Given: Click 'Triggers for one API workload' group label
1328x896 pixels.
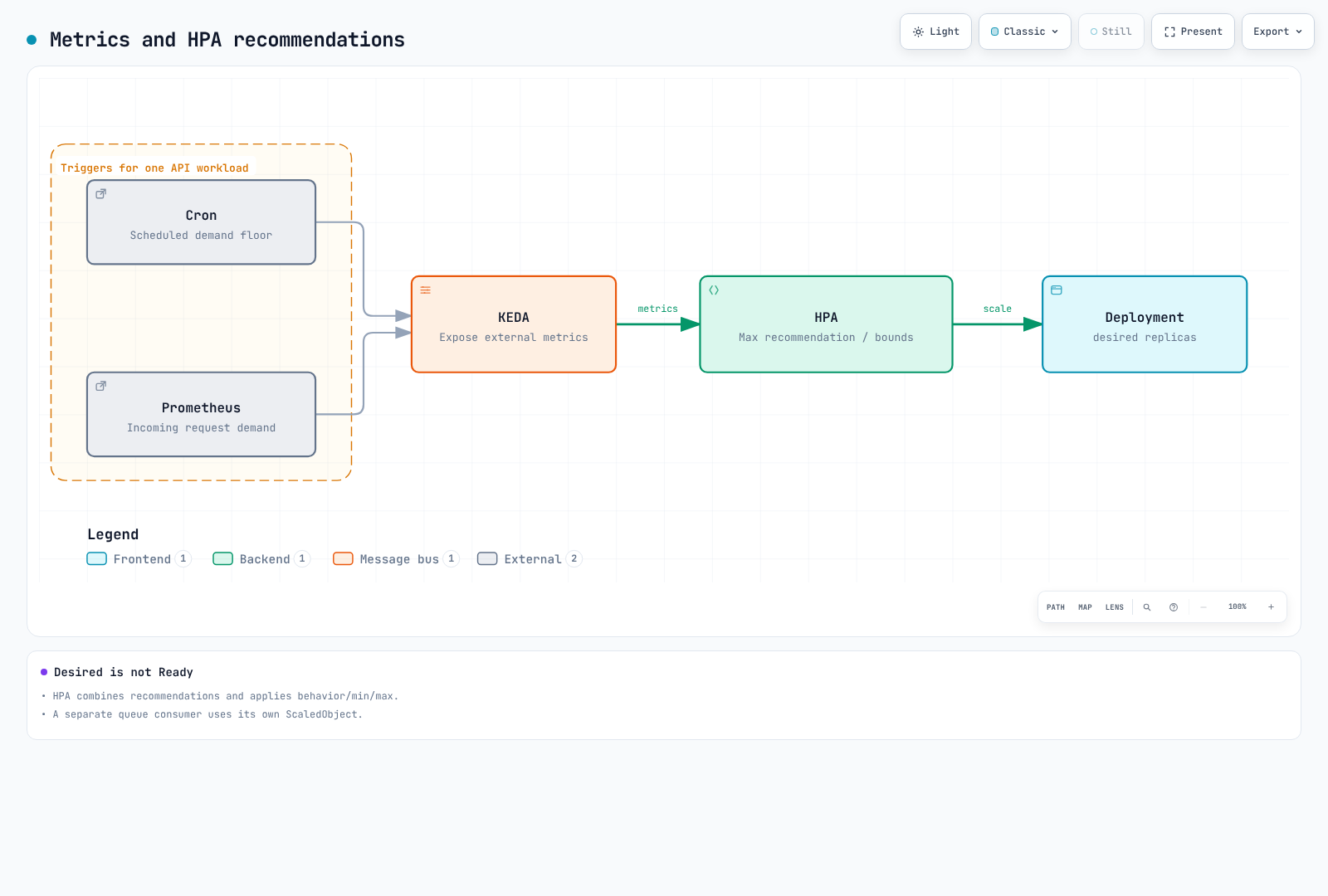Looking at the screenshot, I should point(154,168).
